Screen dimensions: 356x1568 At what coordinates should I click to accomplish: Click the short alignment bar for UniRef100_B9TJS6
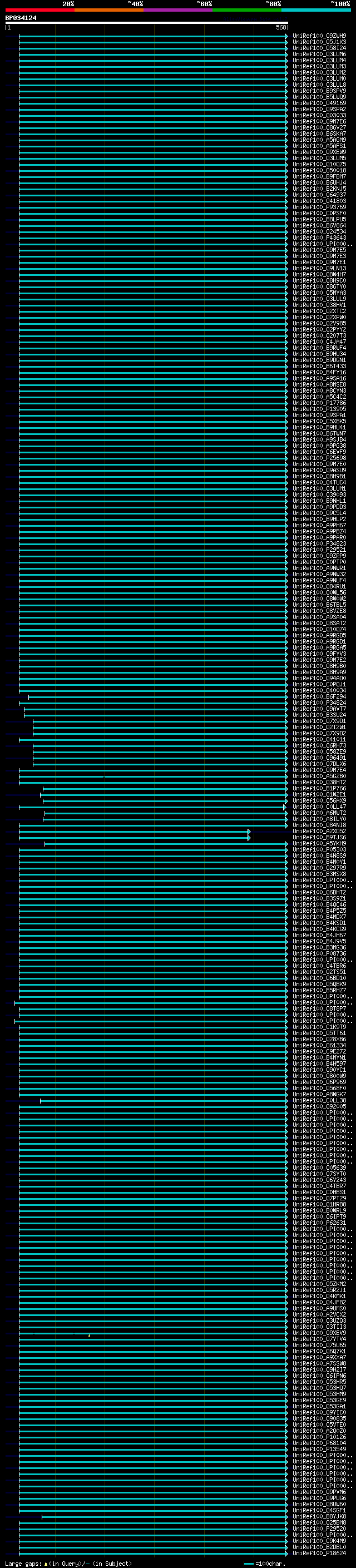click(x=135, y=838)
